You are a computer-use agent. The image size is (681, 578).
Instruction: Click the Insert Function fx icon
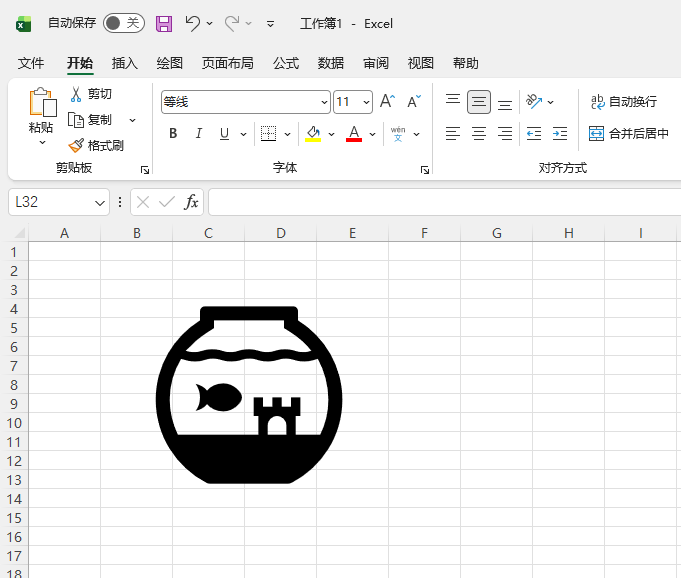192,202
